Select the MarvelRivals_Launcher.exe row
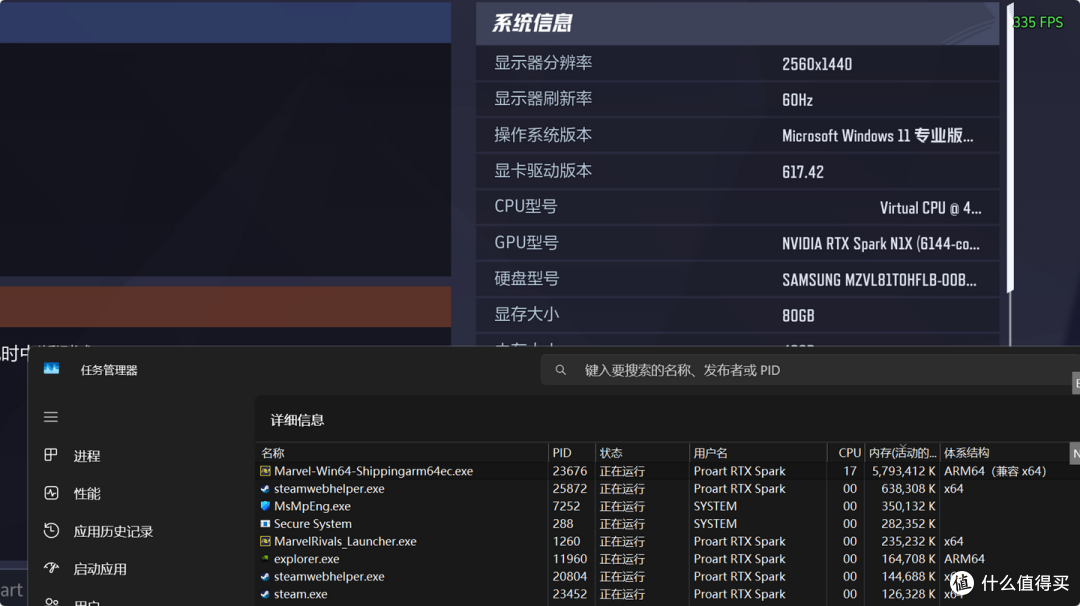This screenshot has height=606, width=1080. pyautogui.click(x=667, y=541)
